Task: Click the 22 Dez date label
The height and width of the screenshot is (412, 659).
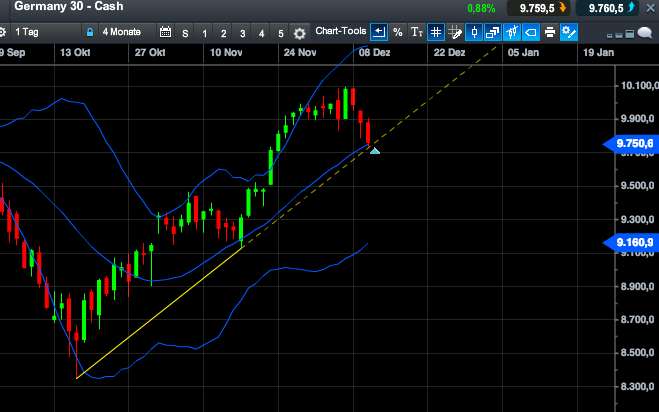Action: point(449,53)
